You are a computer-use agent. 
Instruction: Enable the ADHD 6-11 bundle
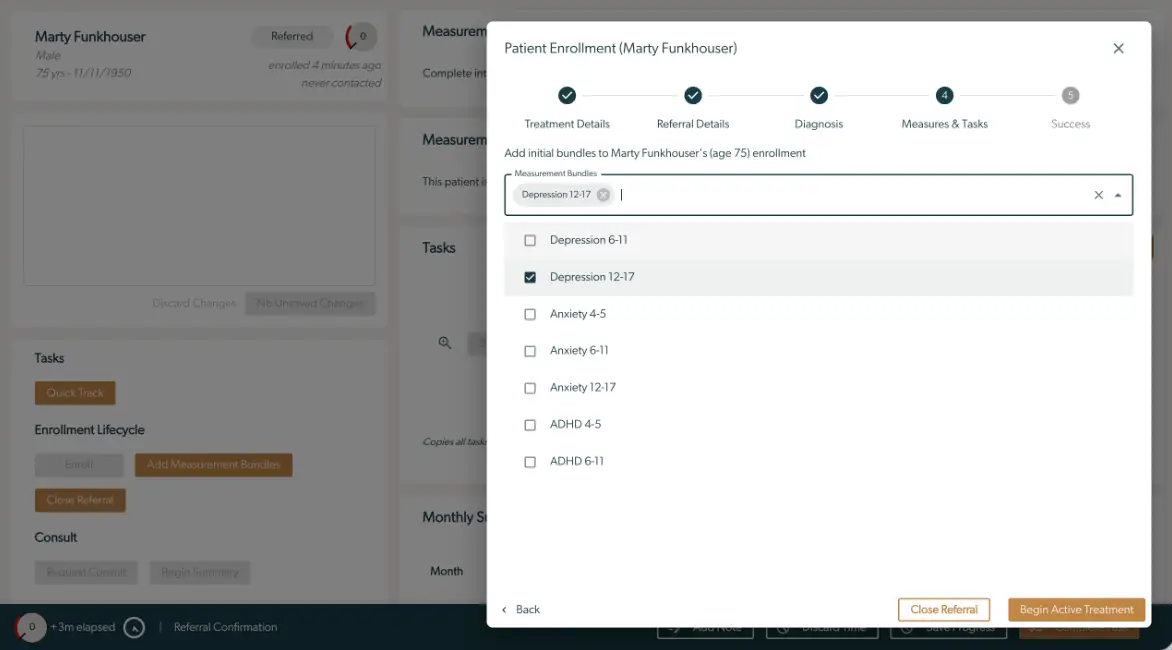point(530,461)
